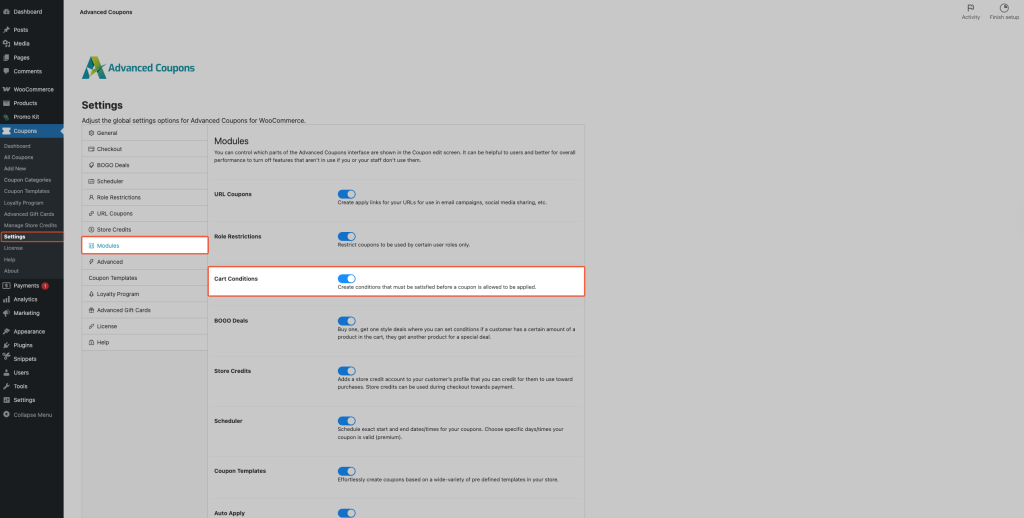
Task: Click the Analytics bar chart icon
Action: click(x=7, y=299)
